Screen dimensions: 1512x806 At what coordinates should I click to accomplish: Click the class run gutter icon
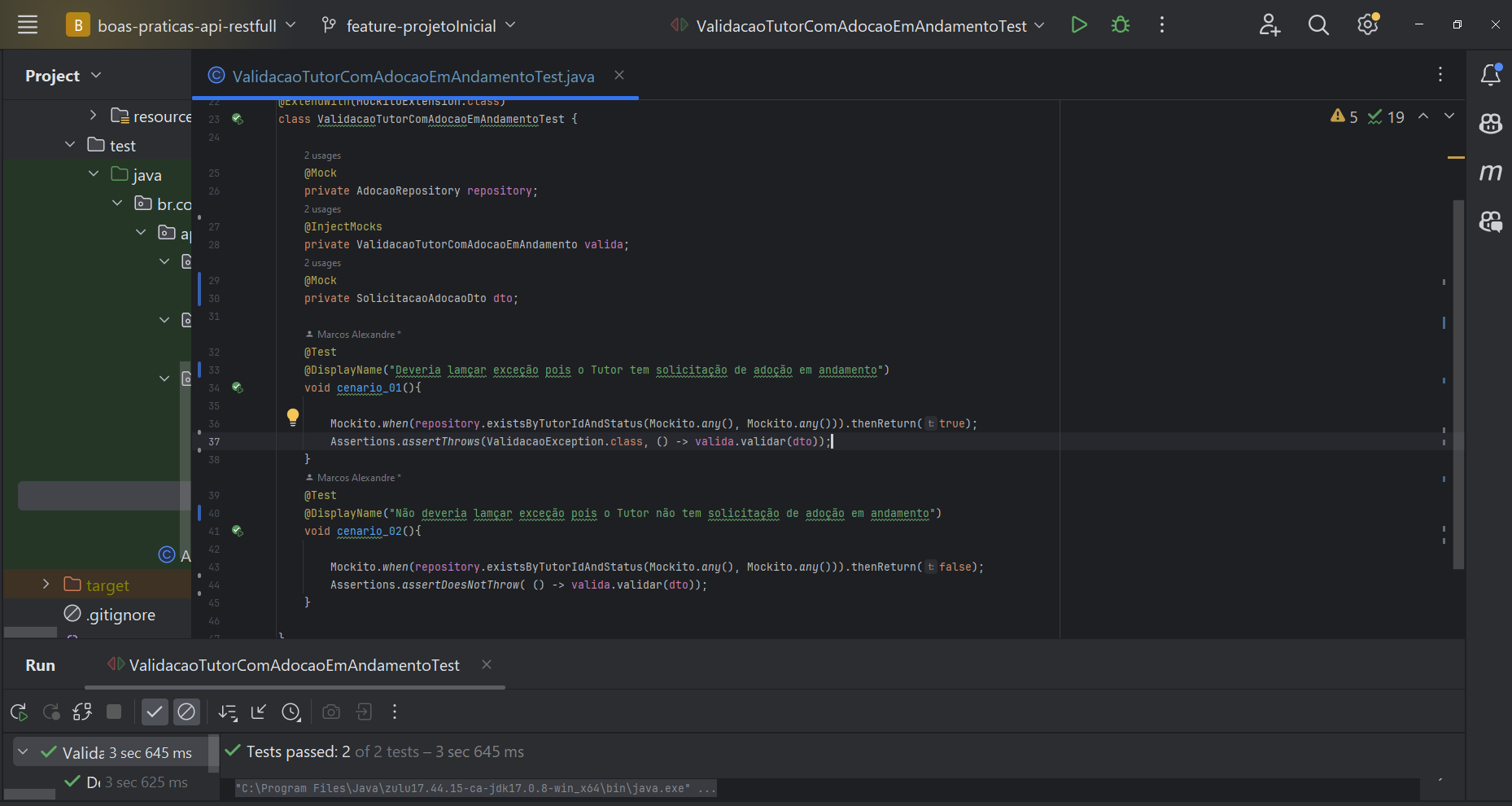click(238, 119)
